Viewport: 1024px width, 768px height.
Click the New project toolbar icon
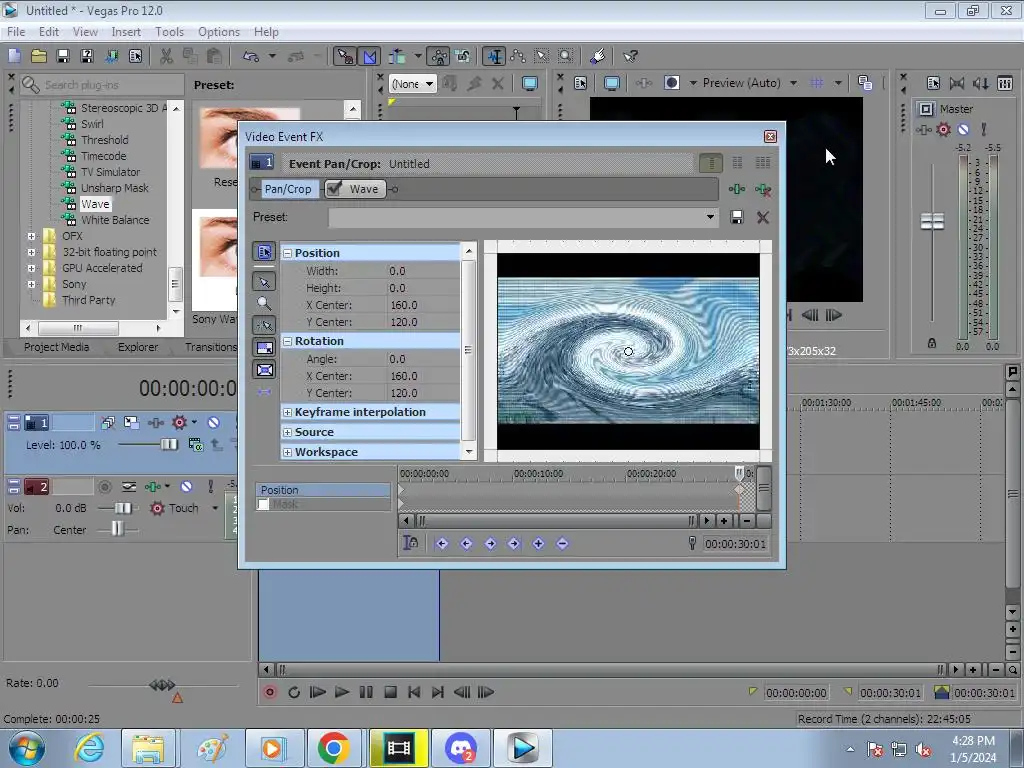[14, 56]
